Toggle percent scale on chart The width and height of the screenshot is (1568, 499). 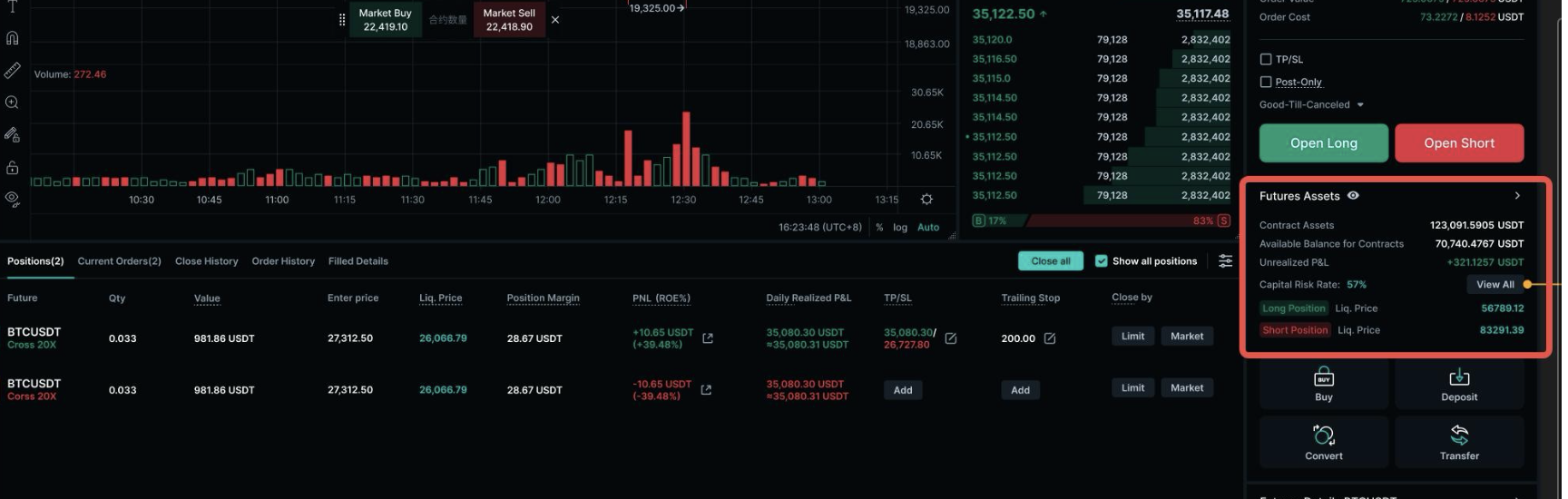(879, 228)
